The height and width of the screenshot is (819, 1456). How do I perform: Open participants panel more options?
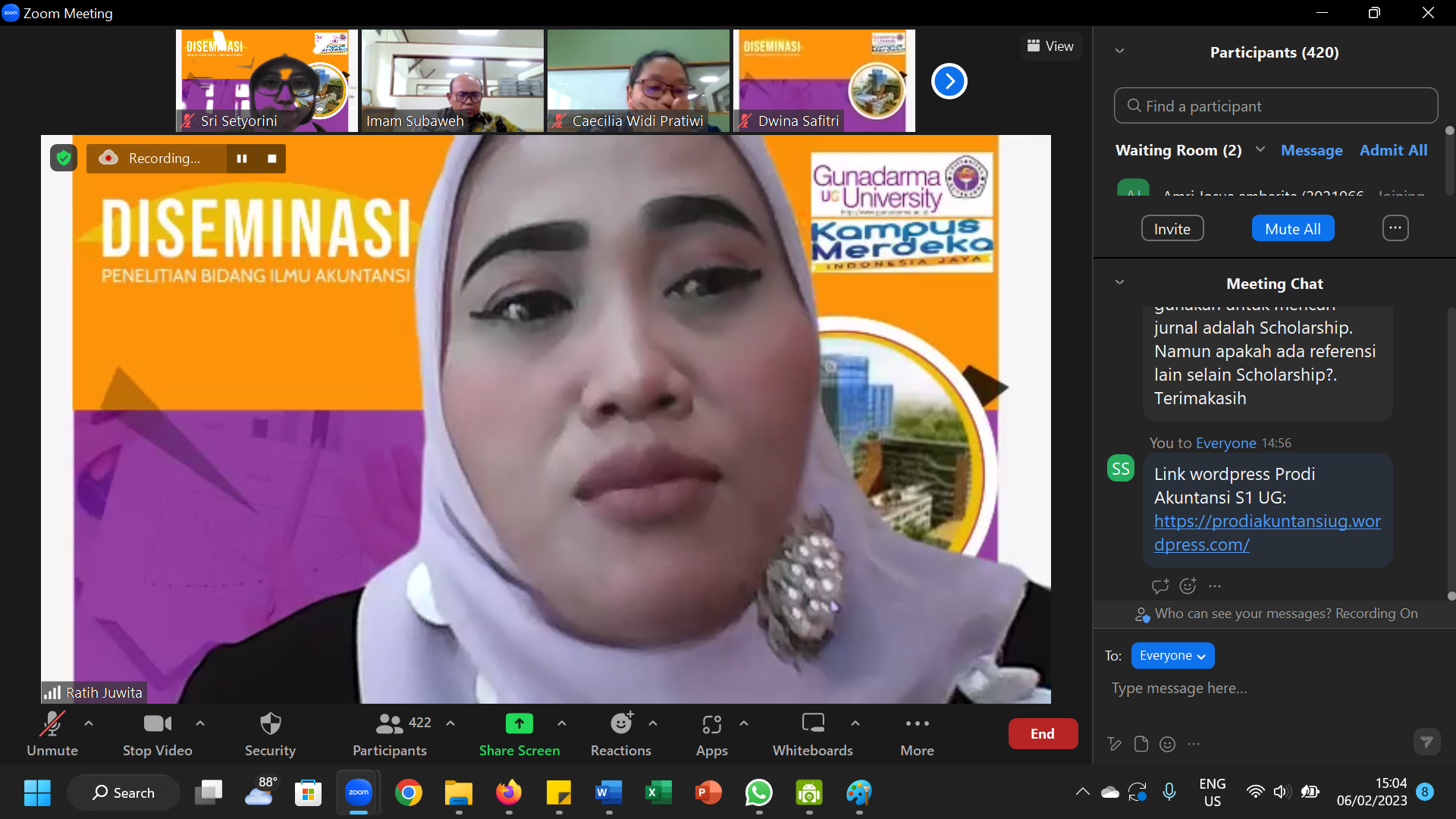coord(1395,227)
